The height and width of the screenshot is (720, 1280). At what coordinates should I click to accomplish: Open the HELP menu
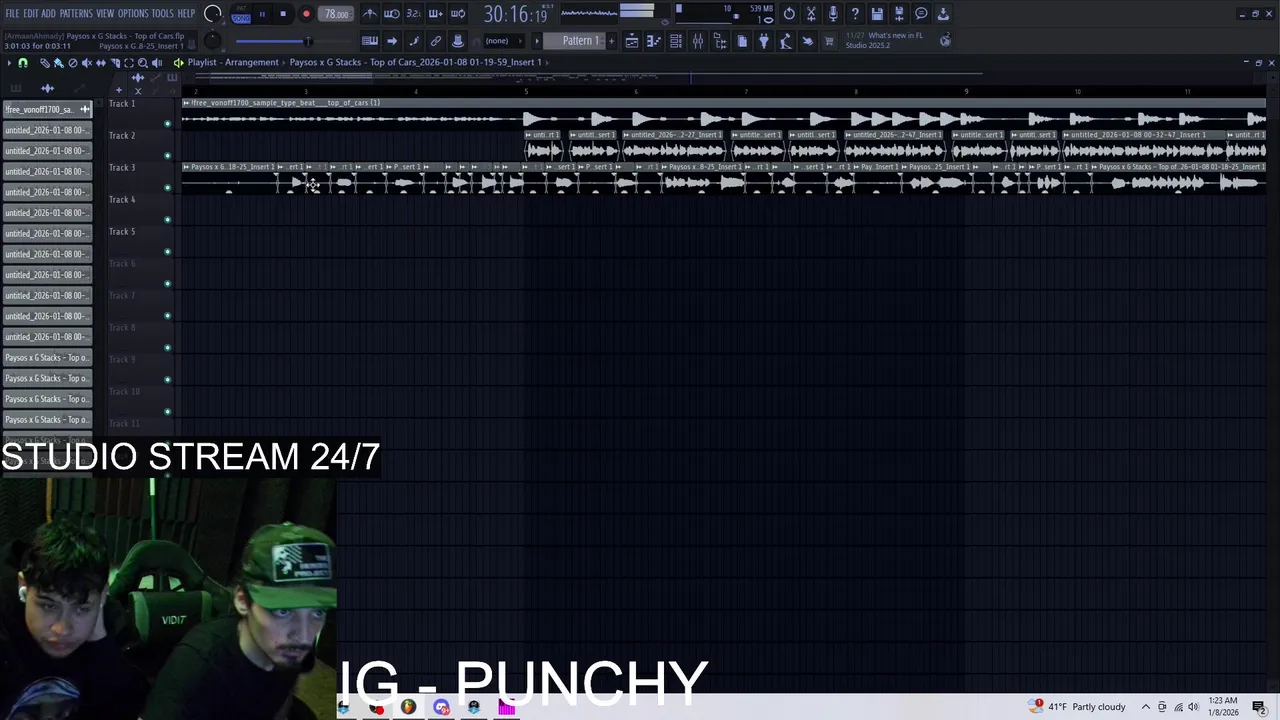pyautogui.click(x=186, y=13)
